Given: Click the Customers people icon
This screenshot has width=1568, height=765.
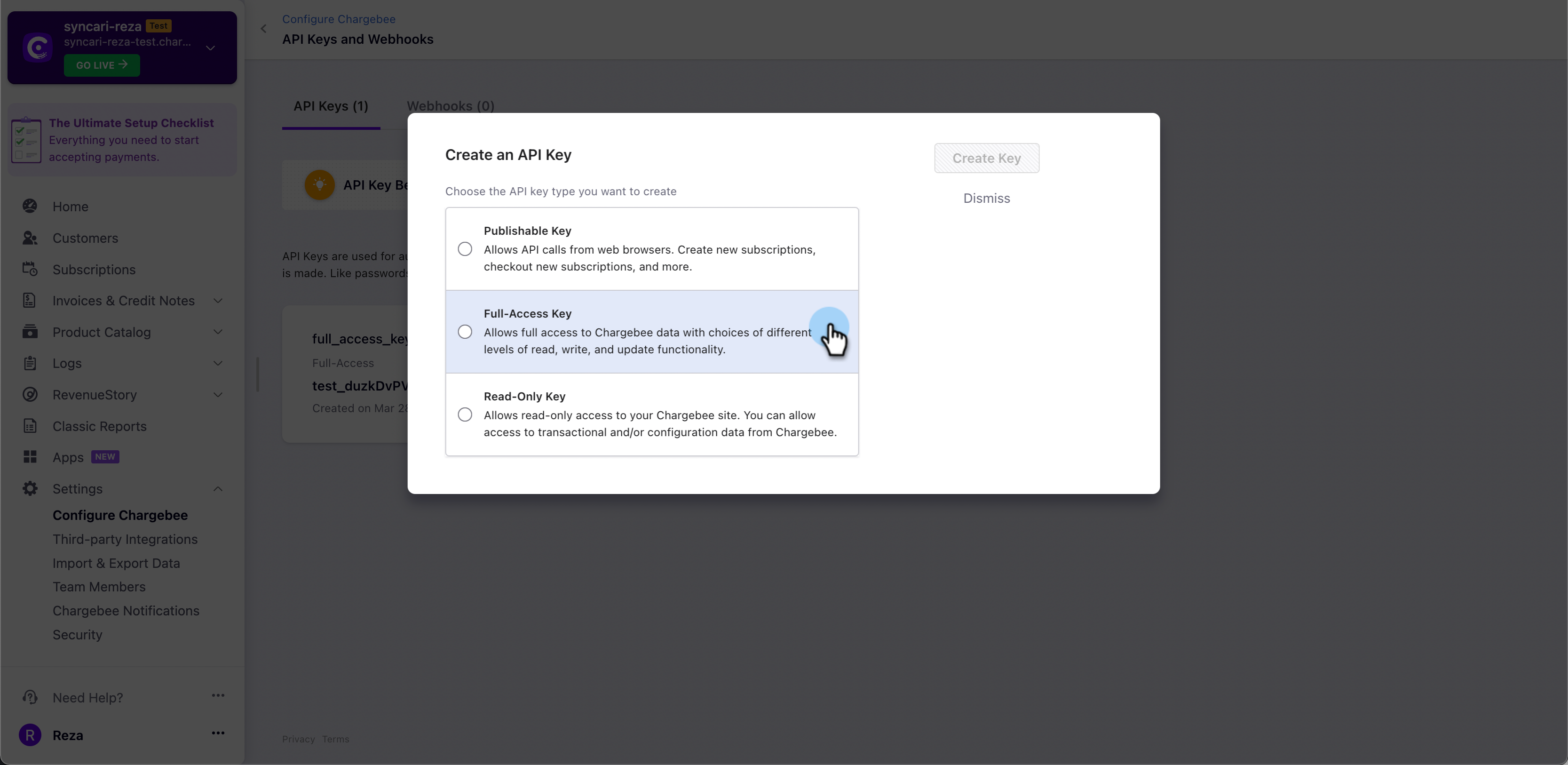Looking at the screenshot, I should point(30,238).
